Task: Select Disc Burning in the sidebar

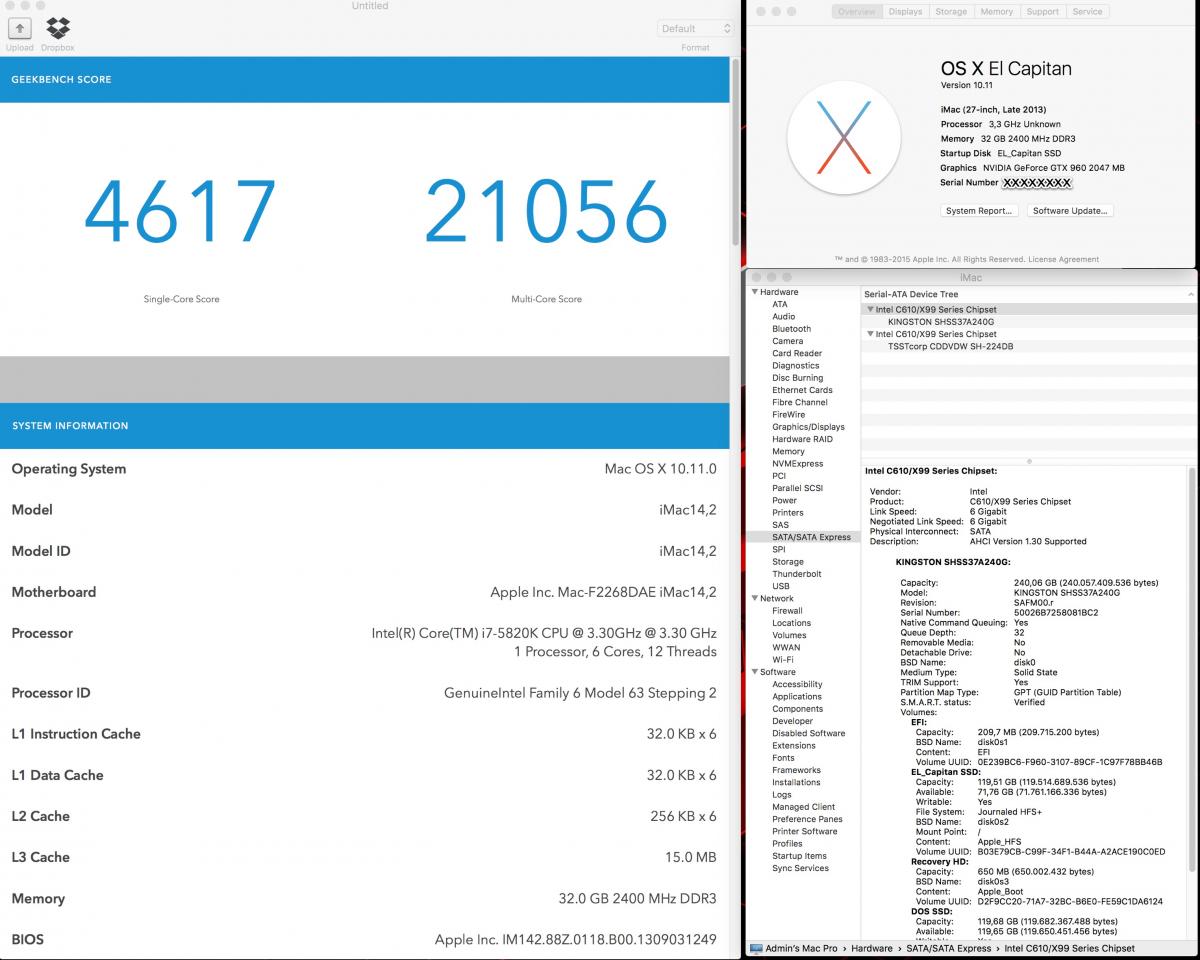Action: click(798, 378)
